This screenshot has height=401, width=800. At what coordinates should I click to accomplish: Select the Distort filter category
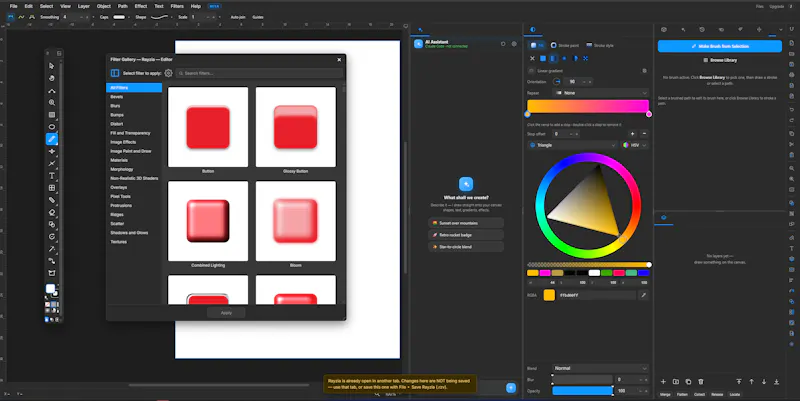coord(134,124)
